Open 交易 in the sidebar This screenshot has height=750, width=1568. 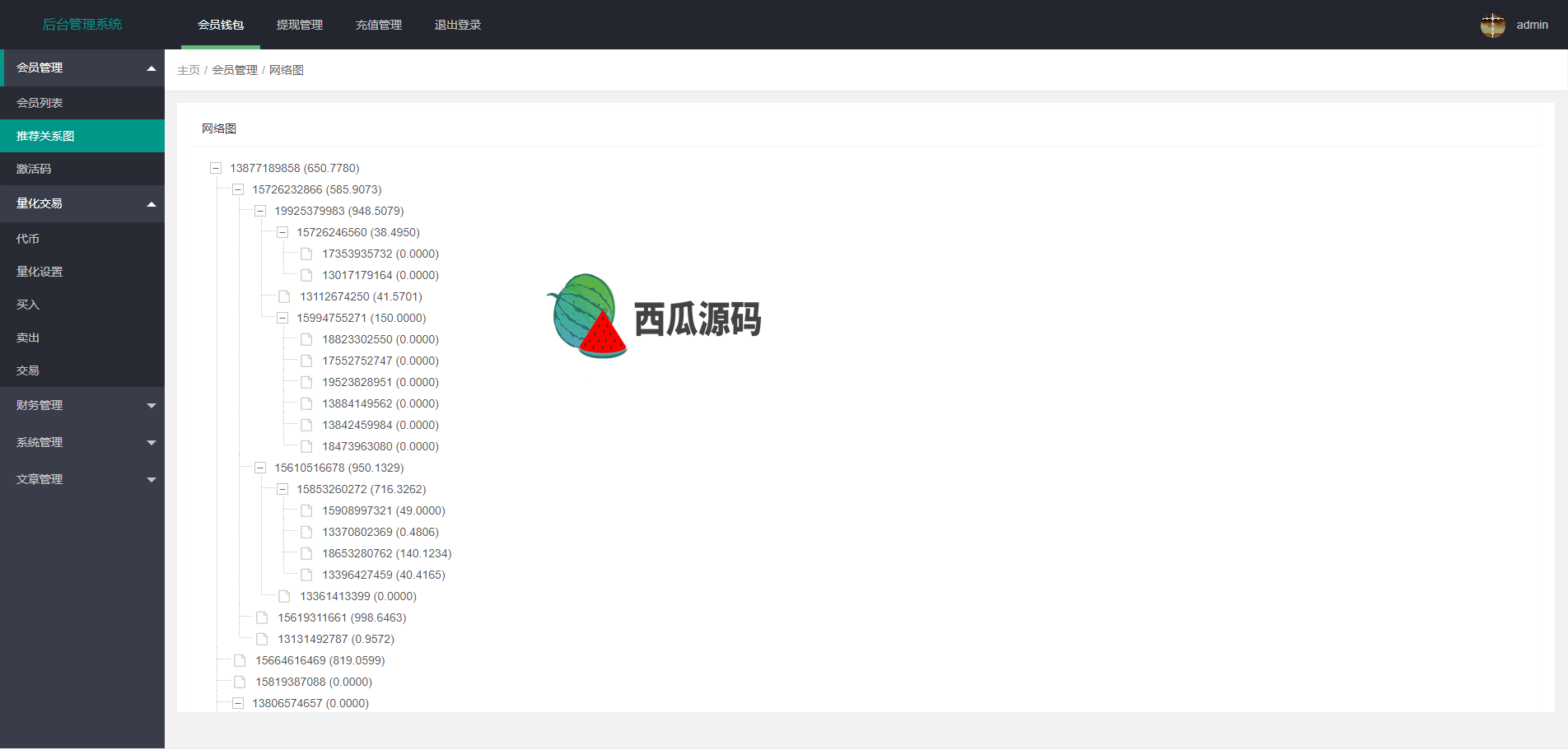click(82, 370)
